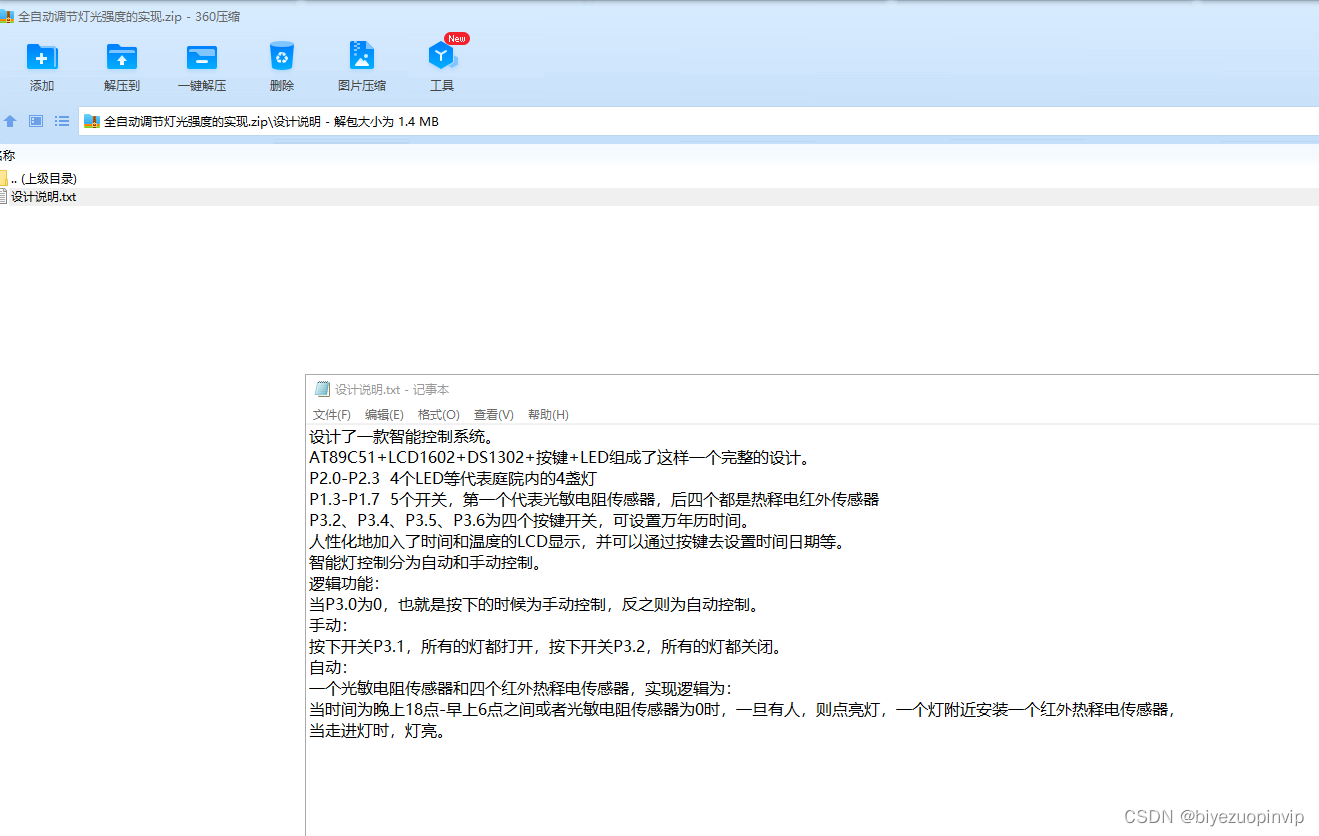Click the line 当走进灯时，灯亮。
The height and width of the screenshot is (836, 1319).
(378, 731)
